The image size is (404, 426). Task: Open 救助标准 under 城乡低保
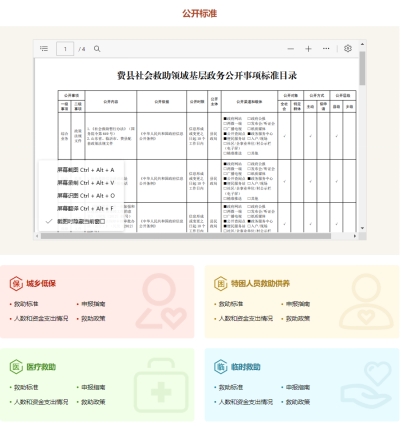pyautogui.click(x=26, y=304)
